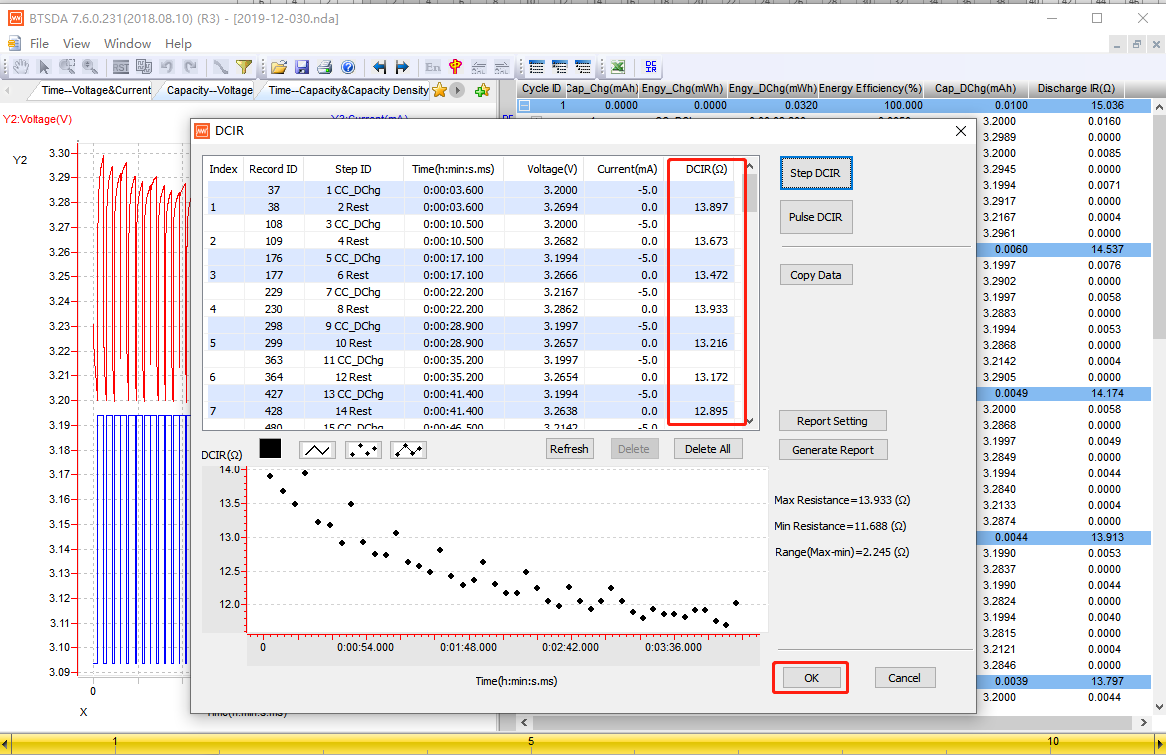The image size is (1166, 755).
Task: Switch to the Time--Voltage&Current tab
Action: point(96,90)
